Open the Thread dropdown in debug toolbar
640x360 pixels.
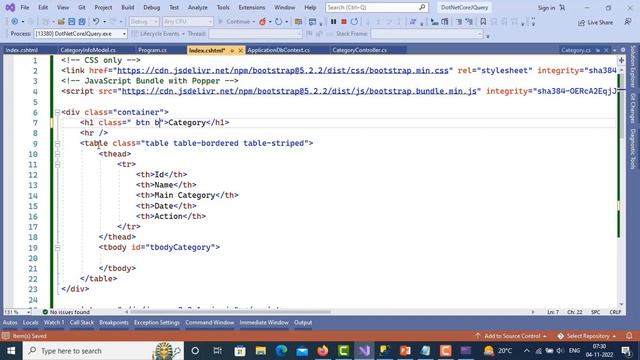(256, 33)
